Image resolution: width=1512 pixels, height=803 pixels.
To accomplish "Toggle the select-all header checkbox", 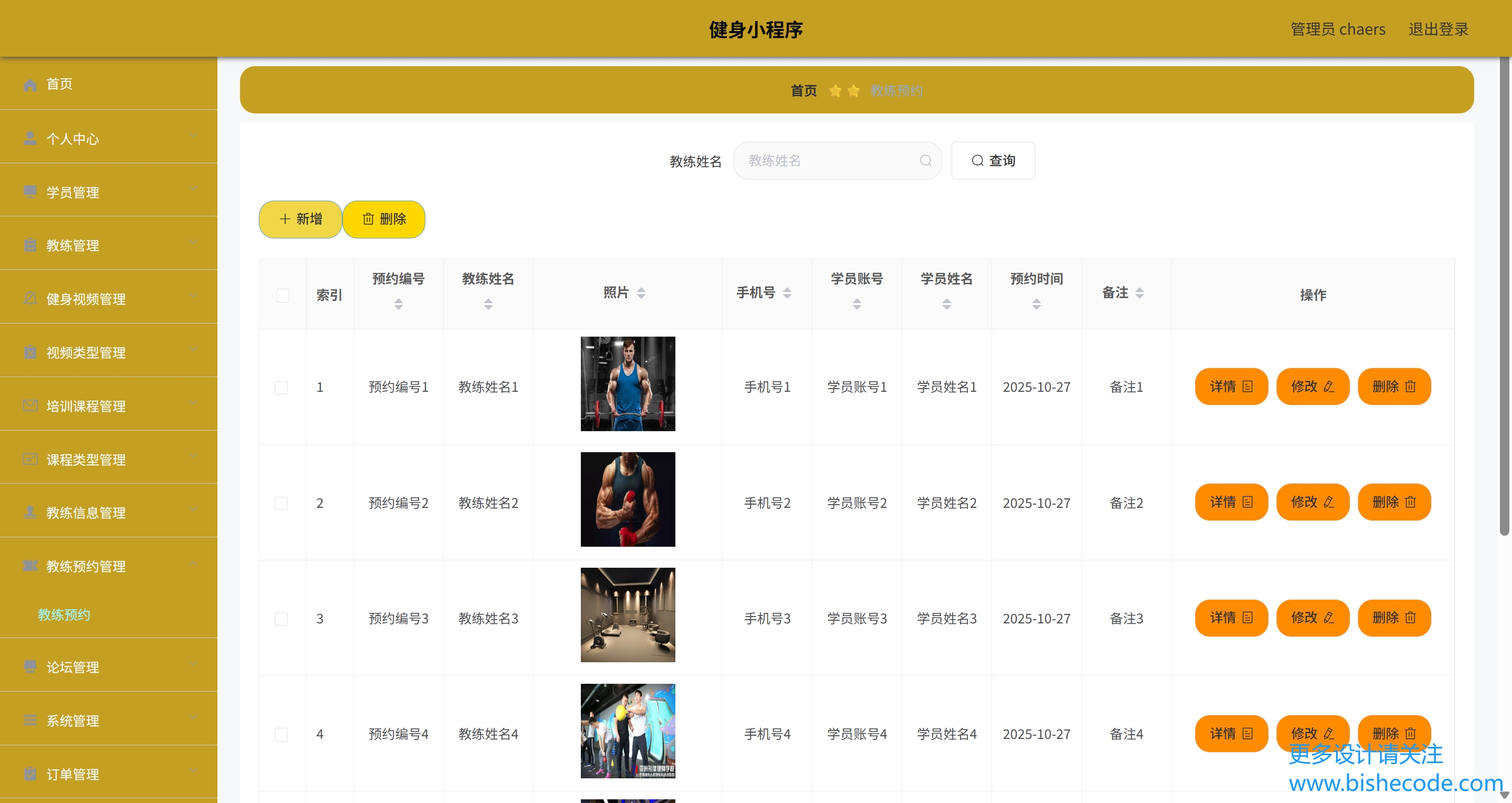I will tap(283, 295).
